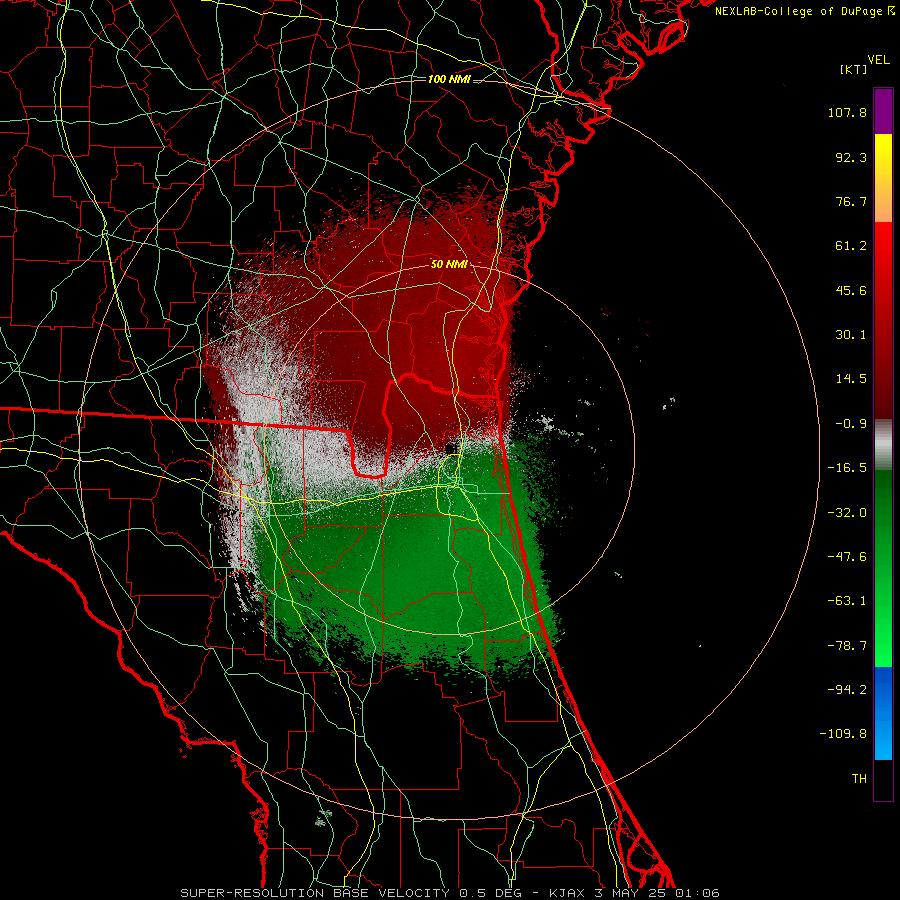Click the TH label at scale bottom
Screen dimensions: 900x900
pos(859,779)
